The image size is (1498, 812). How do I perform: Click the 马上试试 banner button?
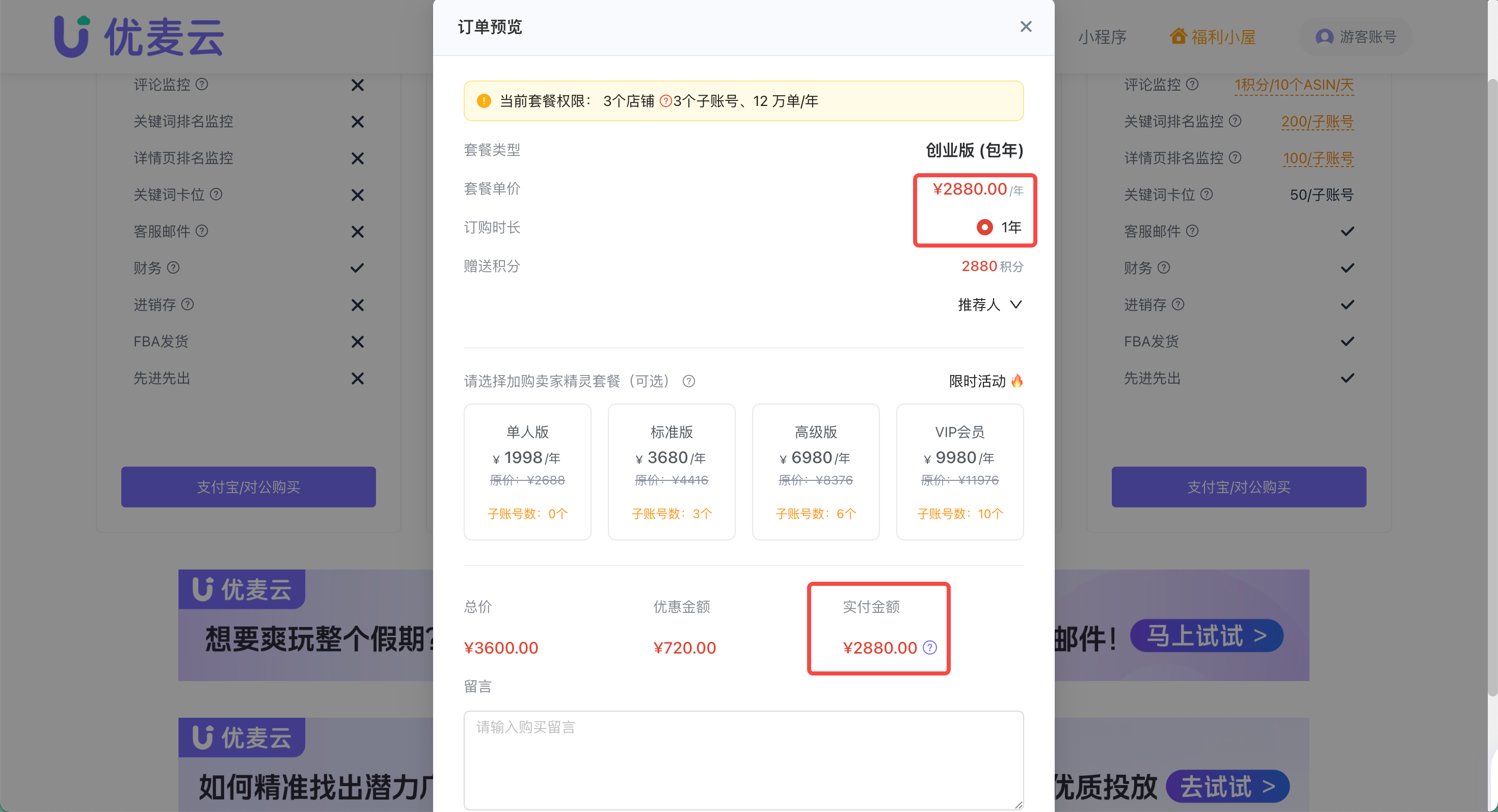point(1206,635)
